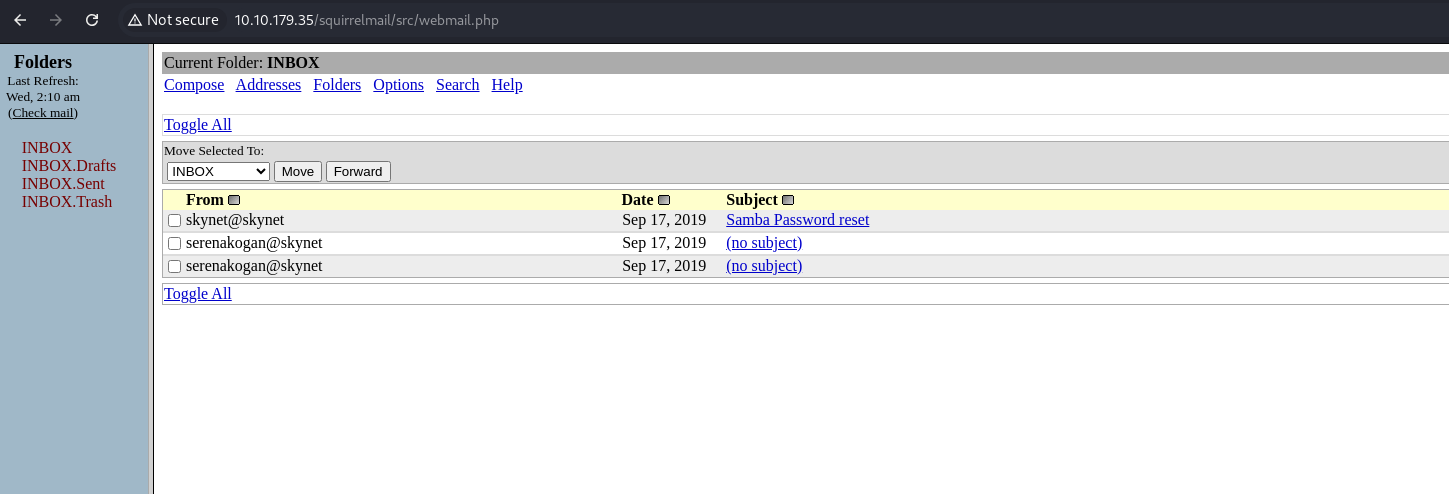Open the Addresses page

[x=268, y=85]
